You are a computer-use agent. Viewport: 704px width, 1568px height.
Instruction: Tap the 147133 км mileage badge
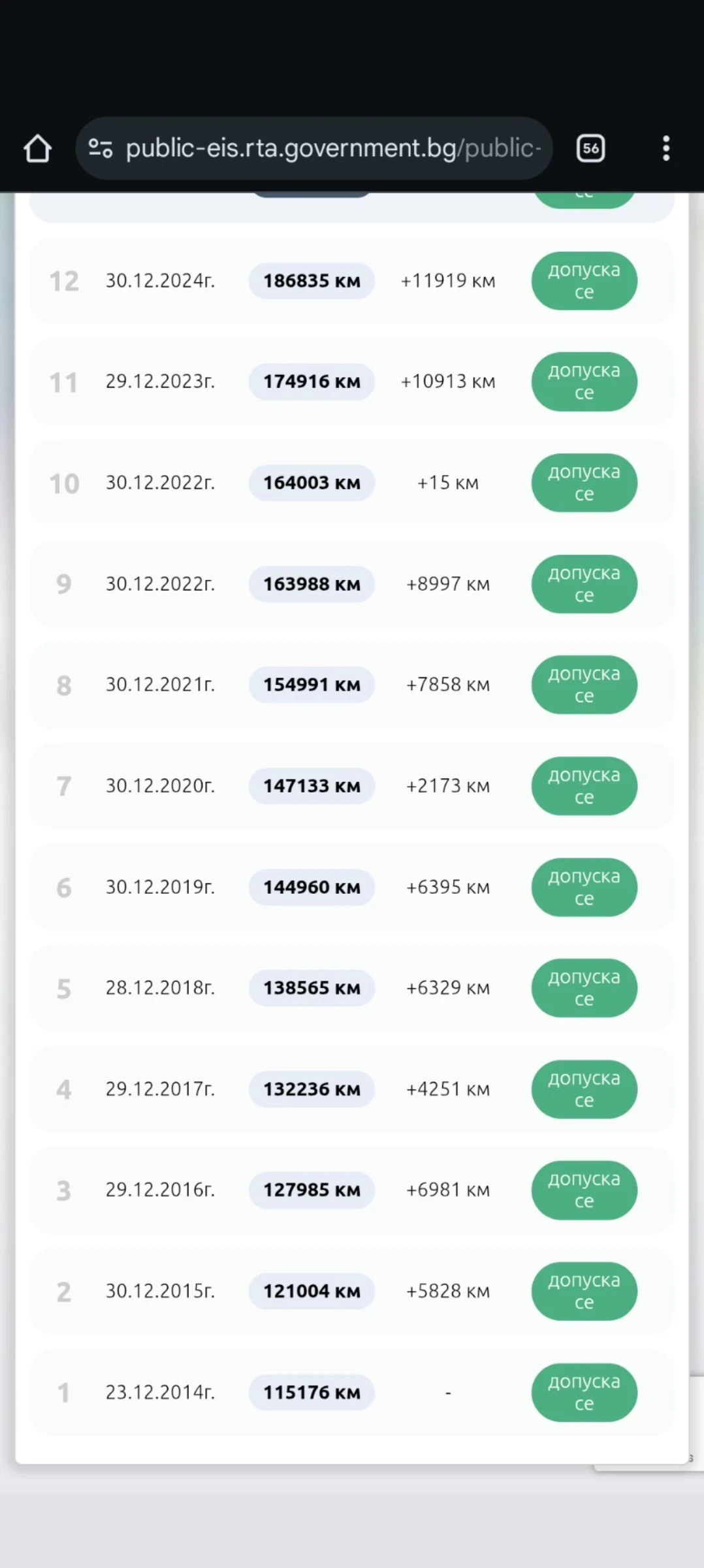(312, 786)
